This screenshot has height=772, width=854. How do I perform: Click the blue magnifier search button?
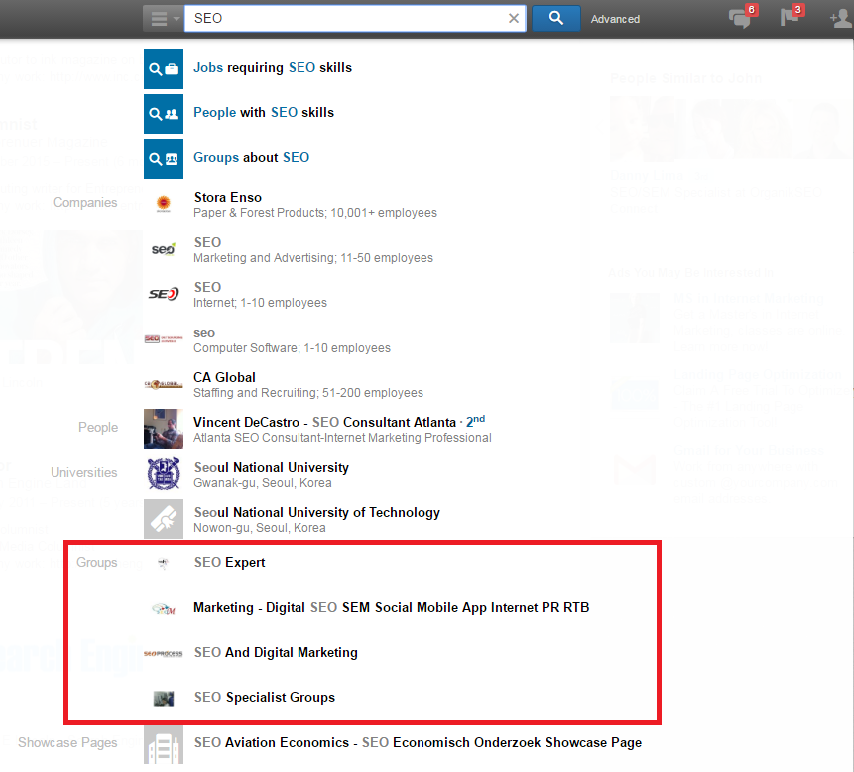pyautogui.click(x=556, y=18)
